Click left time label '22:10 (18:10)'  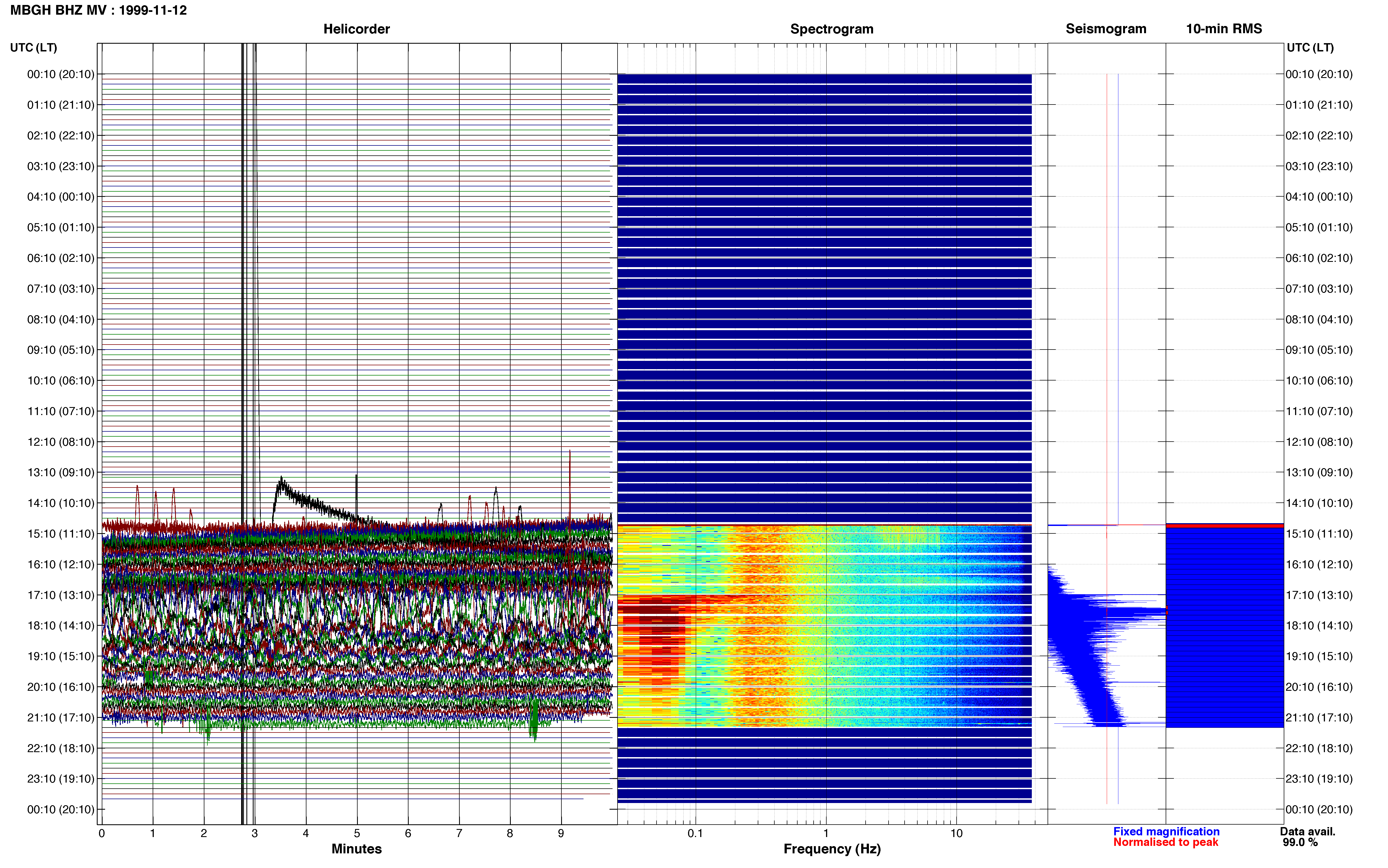[61, 749]
